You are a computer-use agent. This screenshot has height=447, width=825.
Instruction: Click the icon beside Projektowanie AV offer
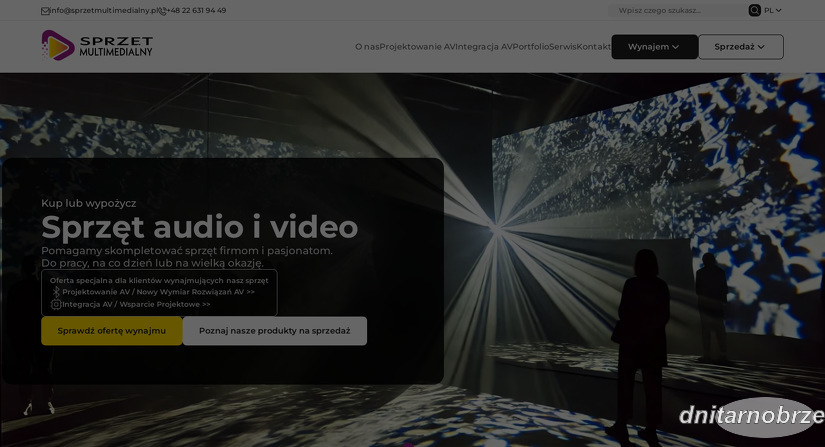pyautogui.click(x=56, y=292)
